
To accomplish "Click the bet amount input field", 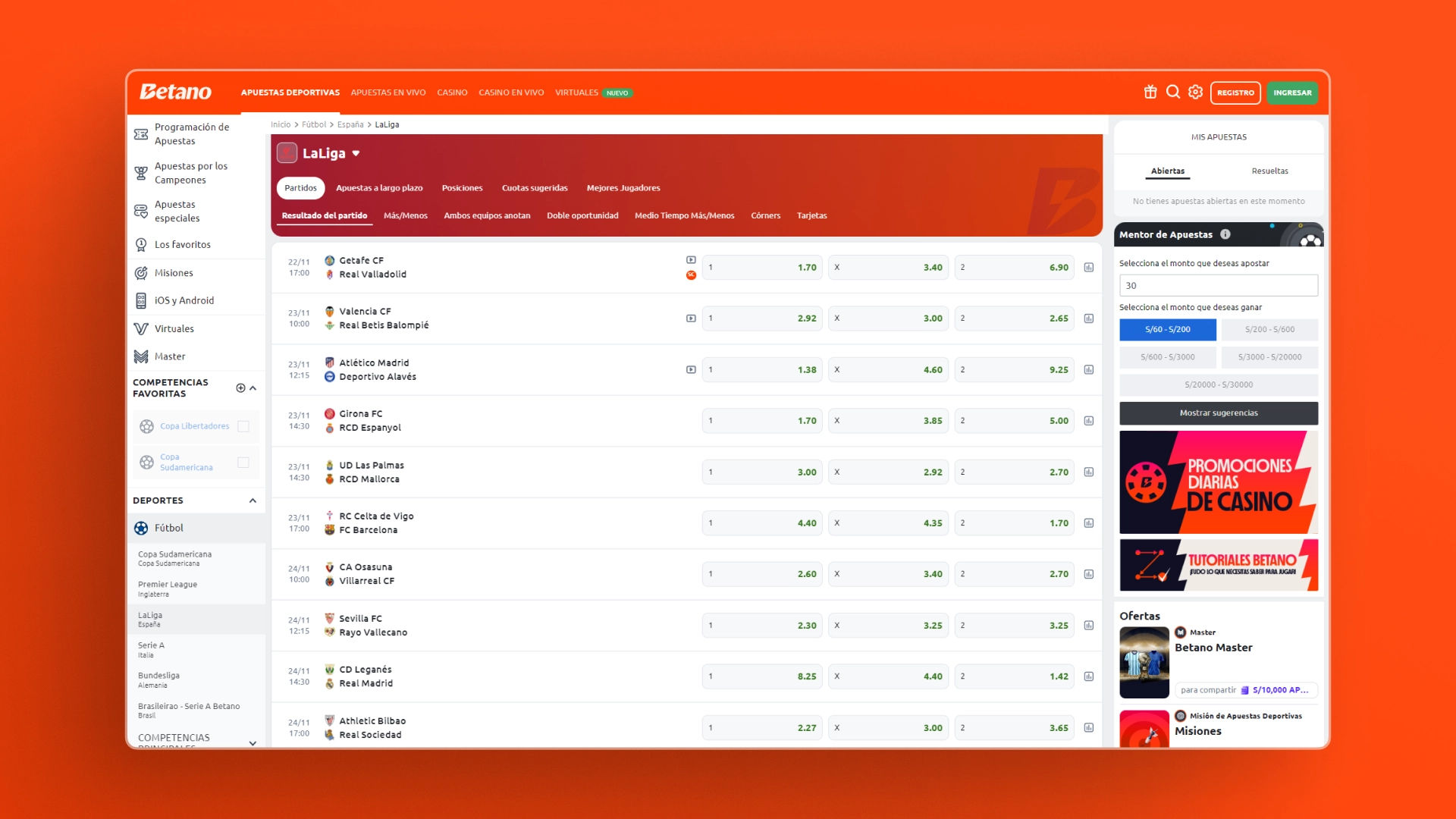I will (x=1219, y=286).
